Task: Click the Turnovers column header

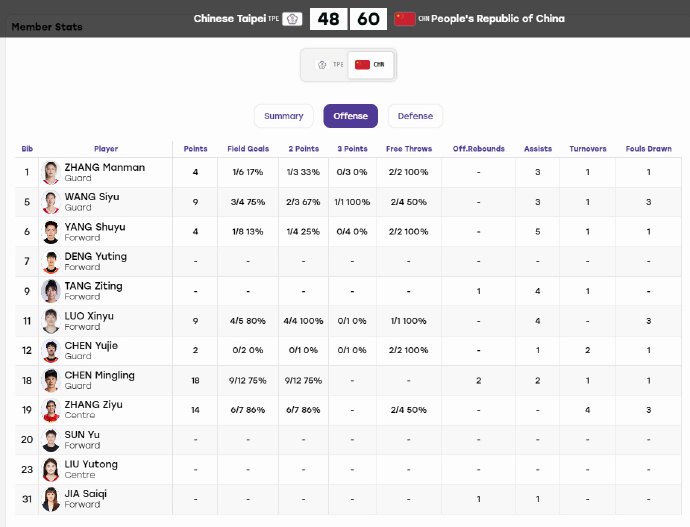Action: coord(588,149)
